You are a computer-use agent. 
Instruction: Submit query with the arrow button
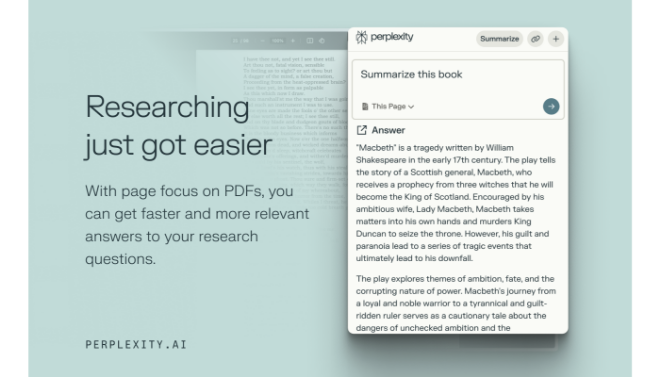click(551, 106)
